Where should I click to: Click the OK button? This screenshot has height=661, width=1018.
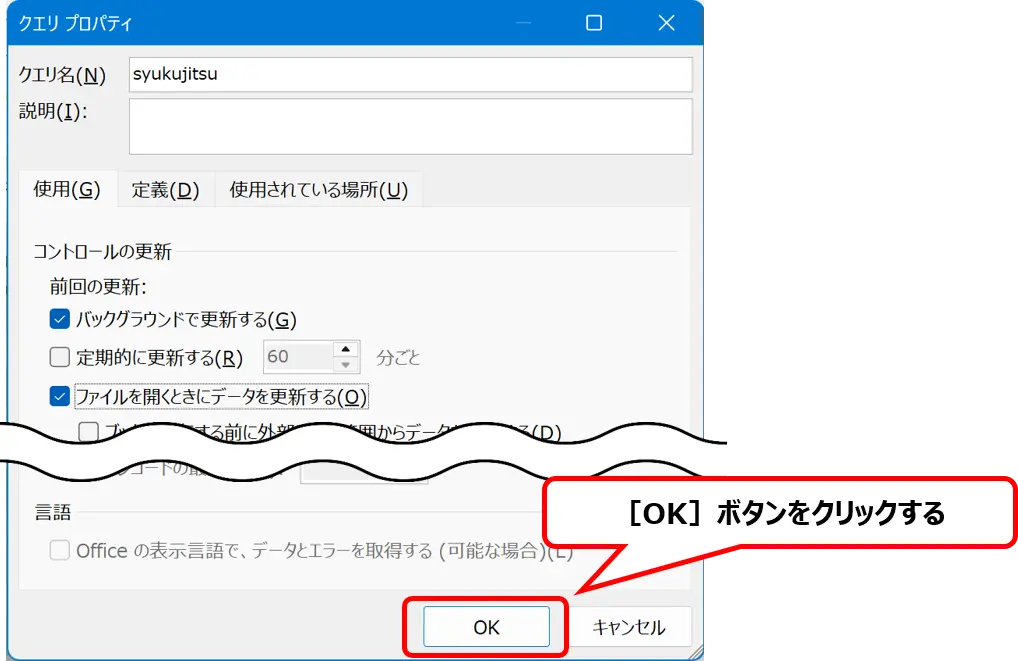[486, 627]
